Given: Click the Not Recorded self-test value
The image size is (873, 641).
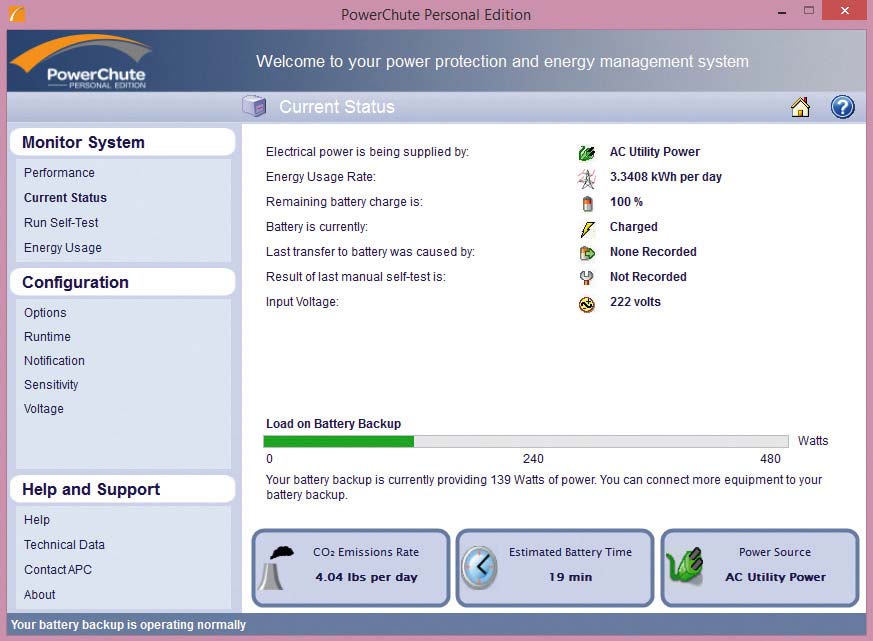Looking at the screenshot, I should tap(648, 277).
